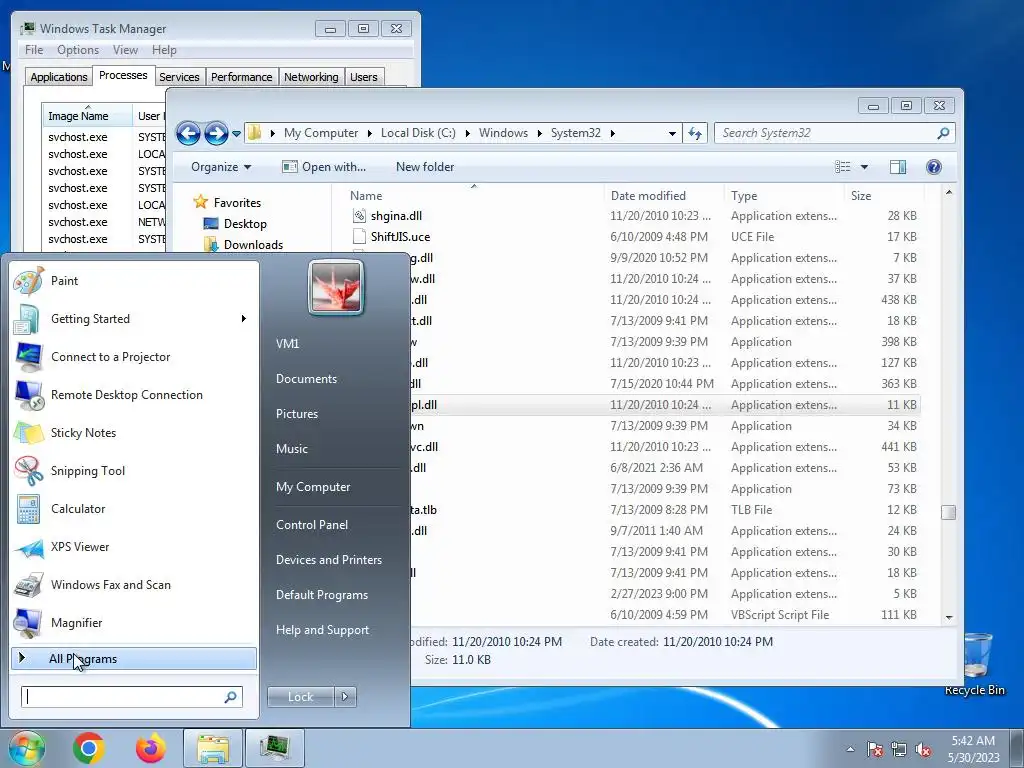1024x768 pixels.
Task: Create a New folder
Action: click(x=425, y=167)
